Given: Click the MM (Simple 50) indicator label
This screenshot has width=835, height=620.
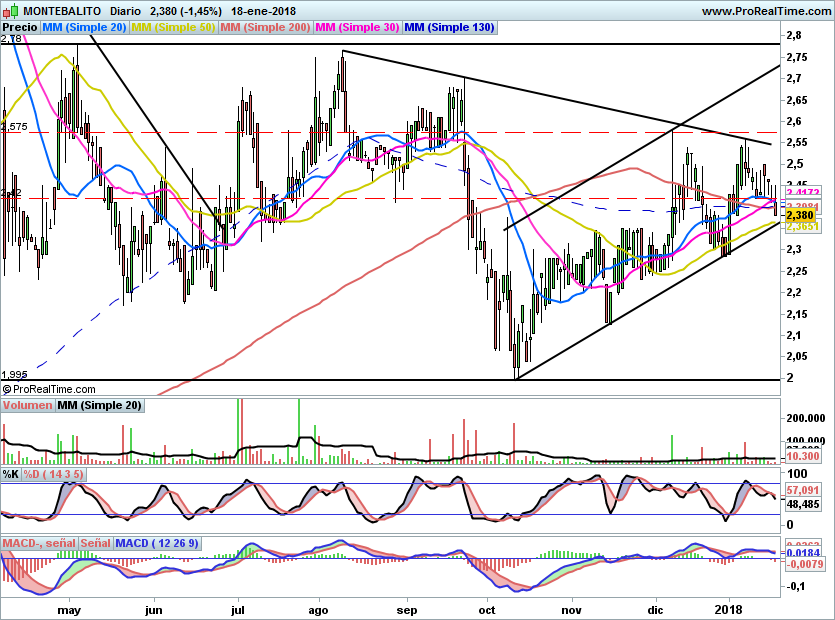Looking at the screenshot, I should click(173, 28).
